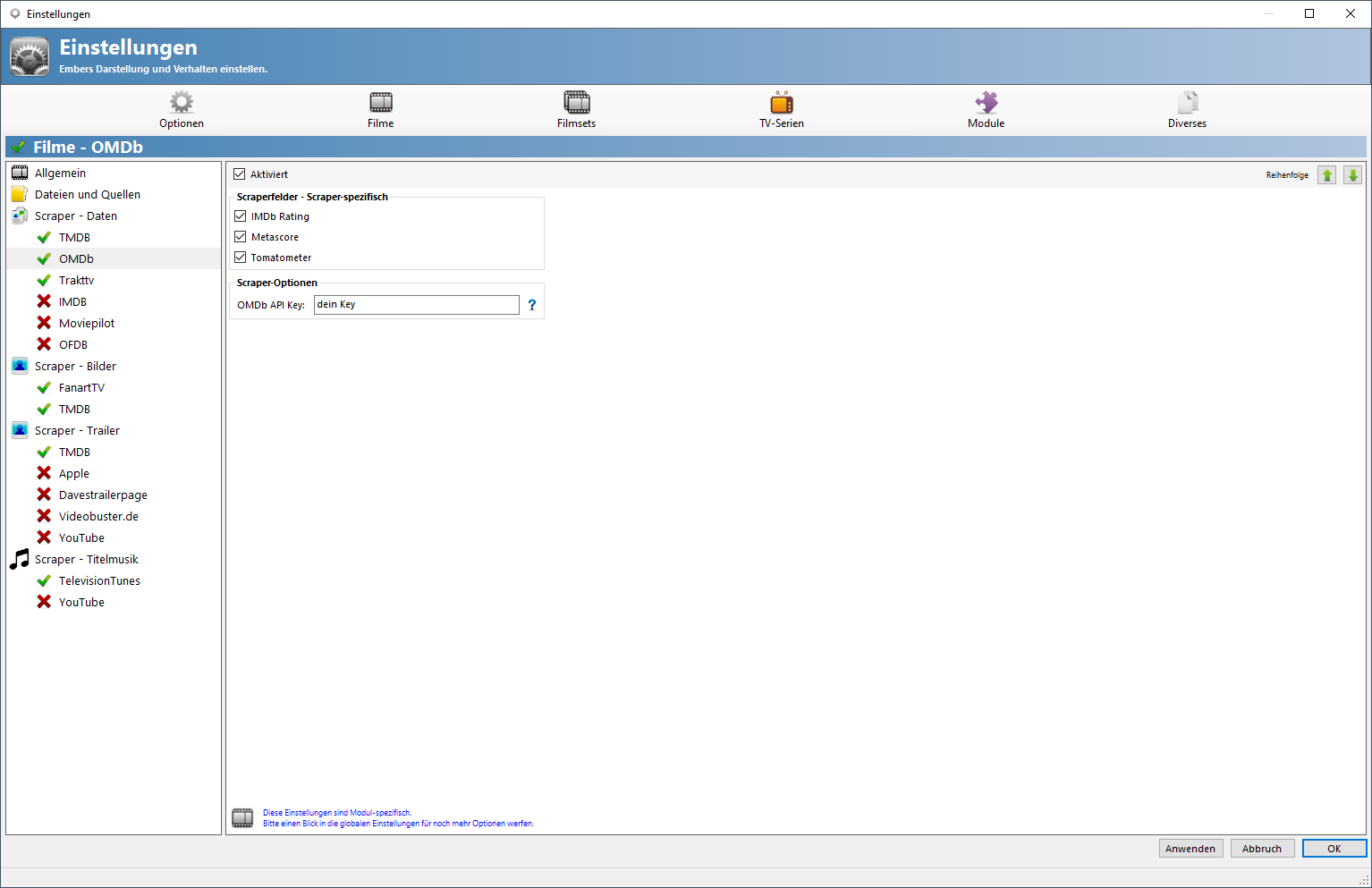Close the Einstellungen window
The image size is (1372, 888).
click(x=1351, y=13)
